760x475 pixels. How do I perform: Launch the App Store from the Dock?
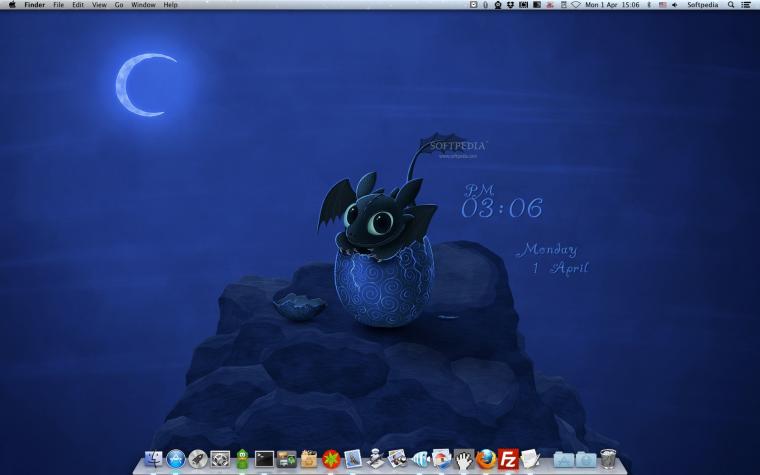tap(176, 459)
